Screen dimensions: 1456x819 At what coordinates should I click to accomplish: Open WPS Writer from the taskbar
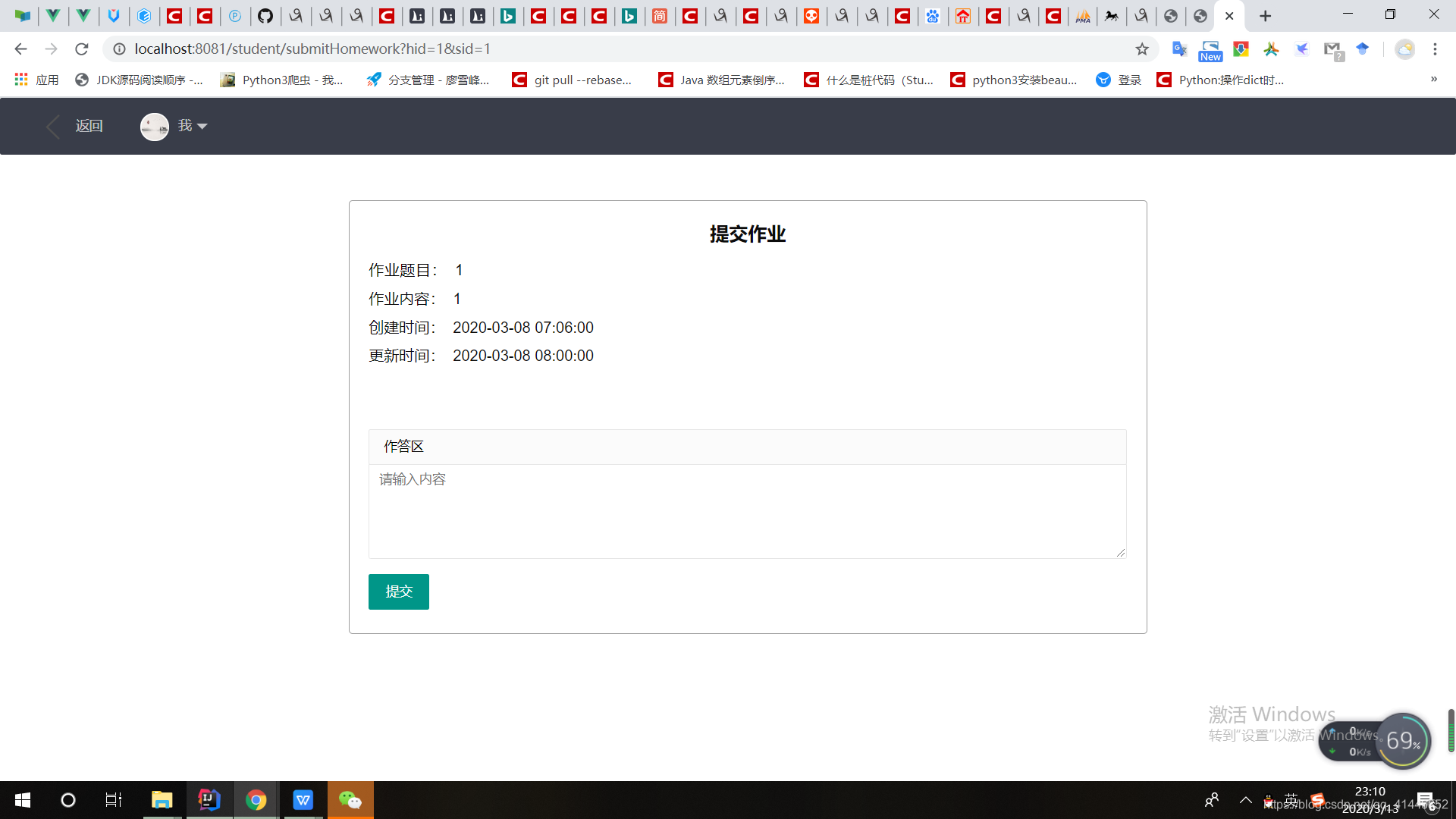pos(303,799)
